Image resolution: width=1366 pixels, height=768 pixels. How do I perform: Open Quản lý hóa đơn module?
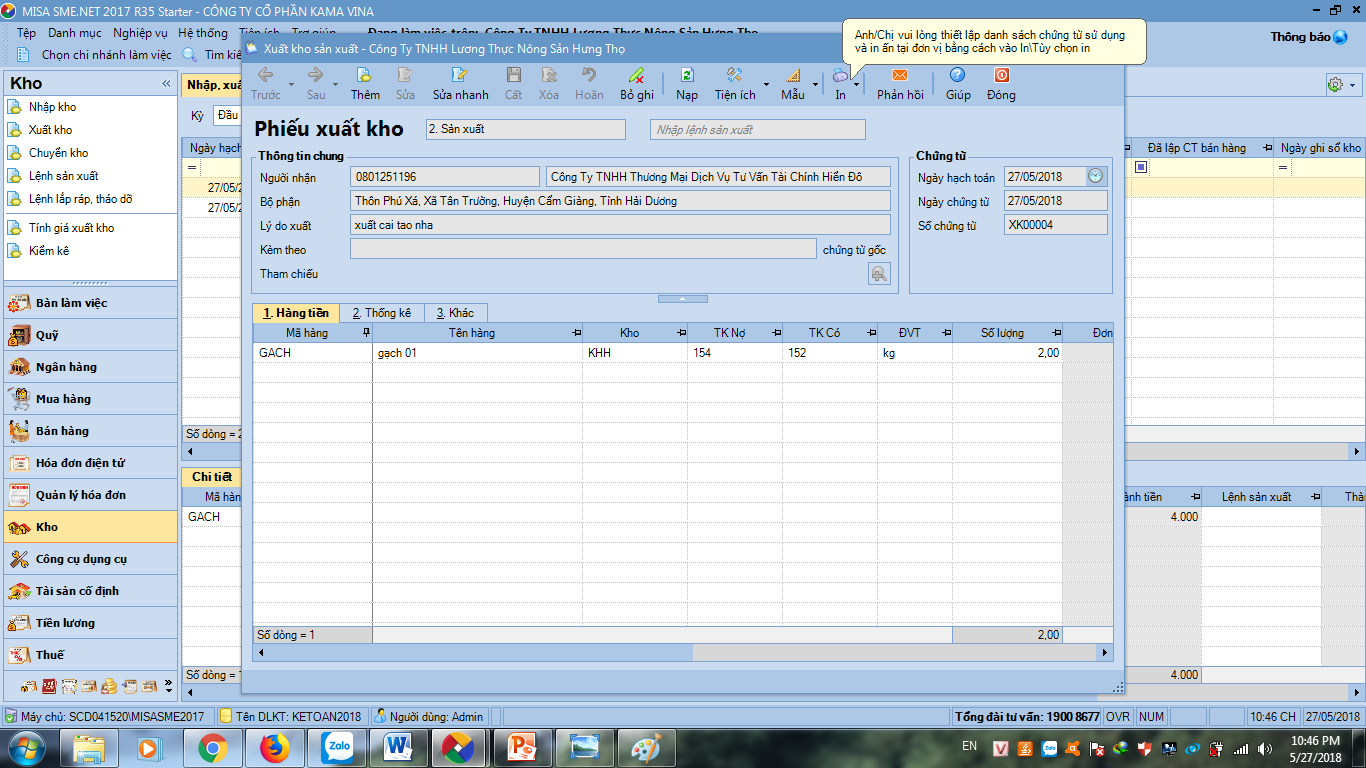point(91,495)
